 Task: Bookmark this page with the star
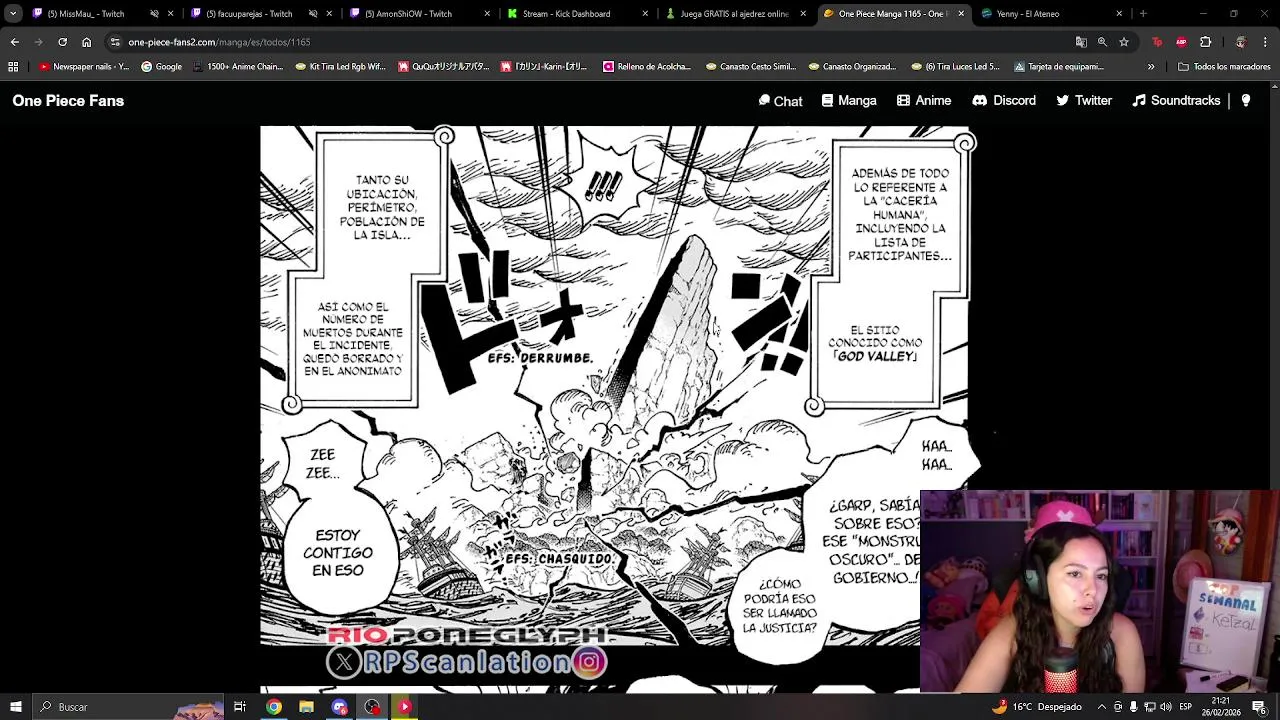pos(1124,42)
